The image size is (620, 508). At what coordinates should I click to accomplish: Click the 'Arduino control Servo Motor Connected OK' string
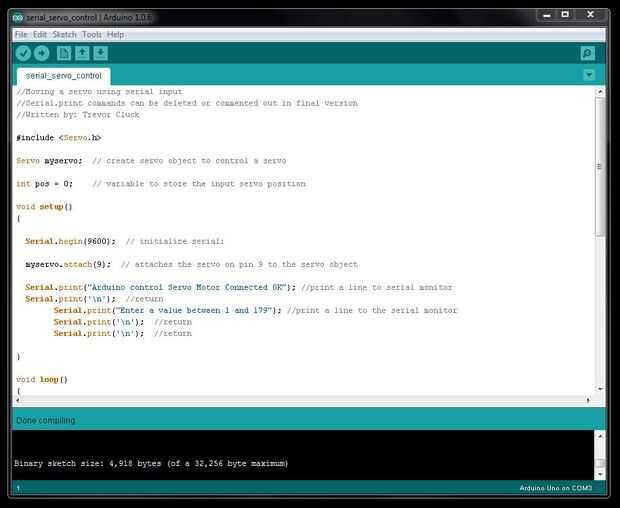point(188,287)
